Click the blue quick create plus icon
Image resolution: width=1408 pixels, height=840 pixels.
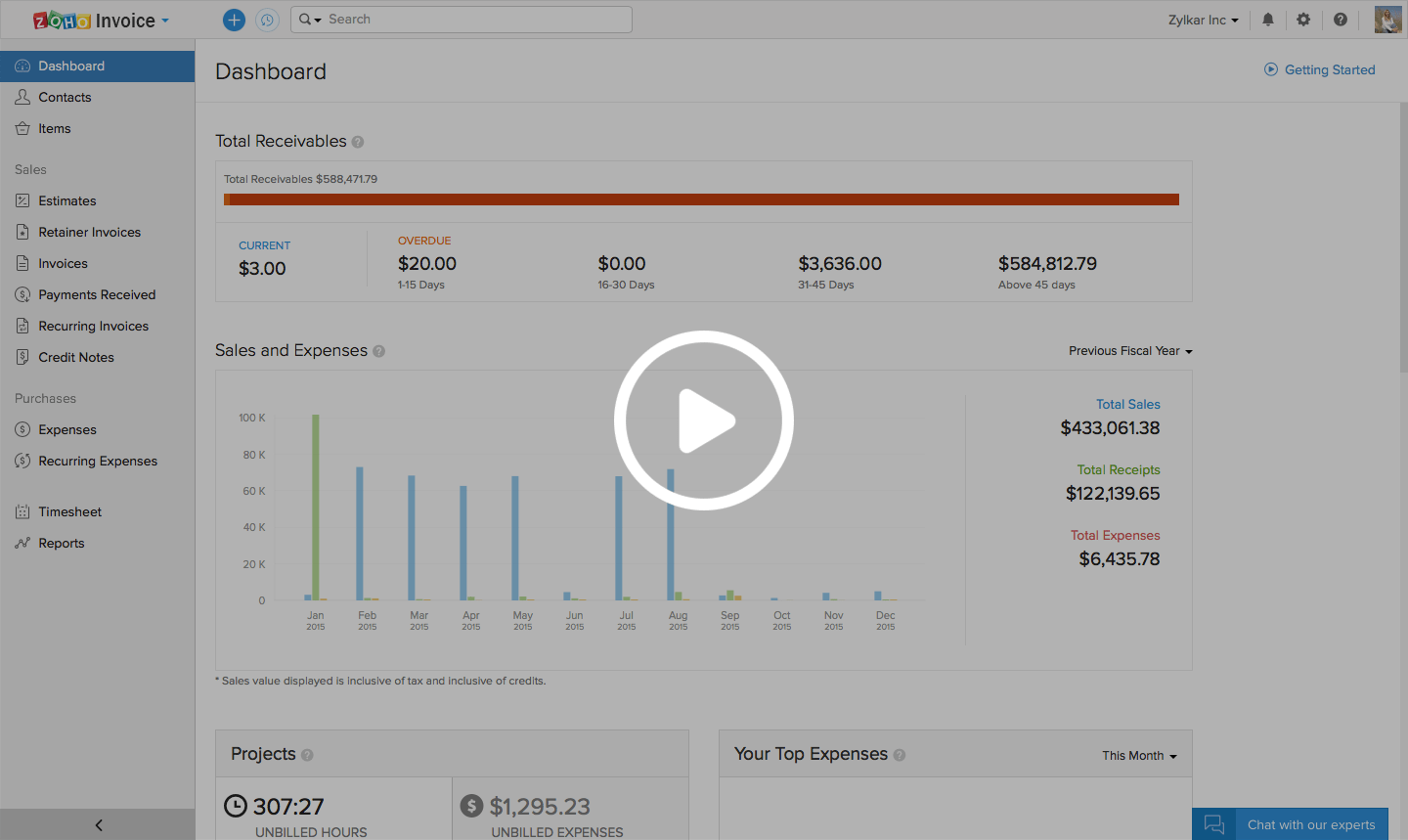pyautogui.click(x=234, y=20)
